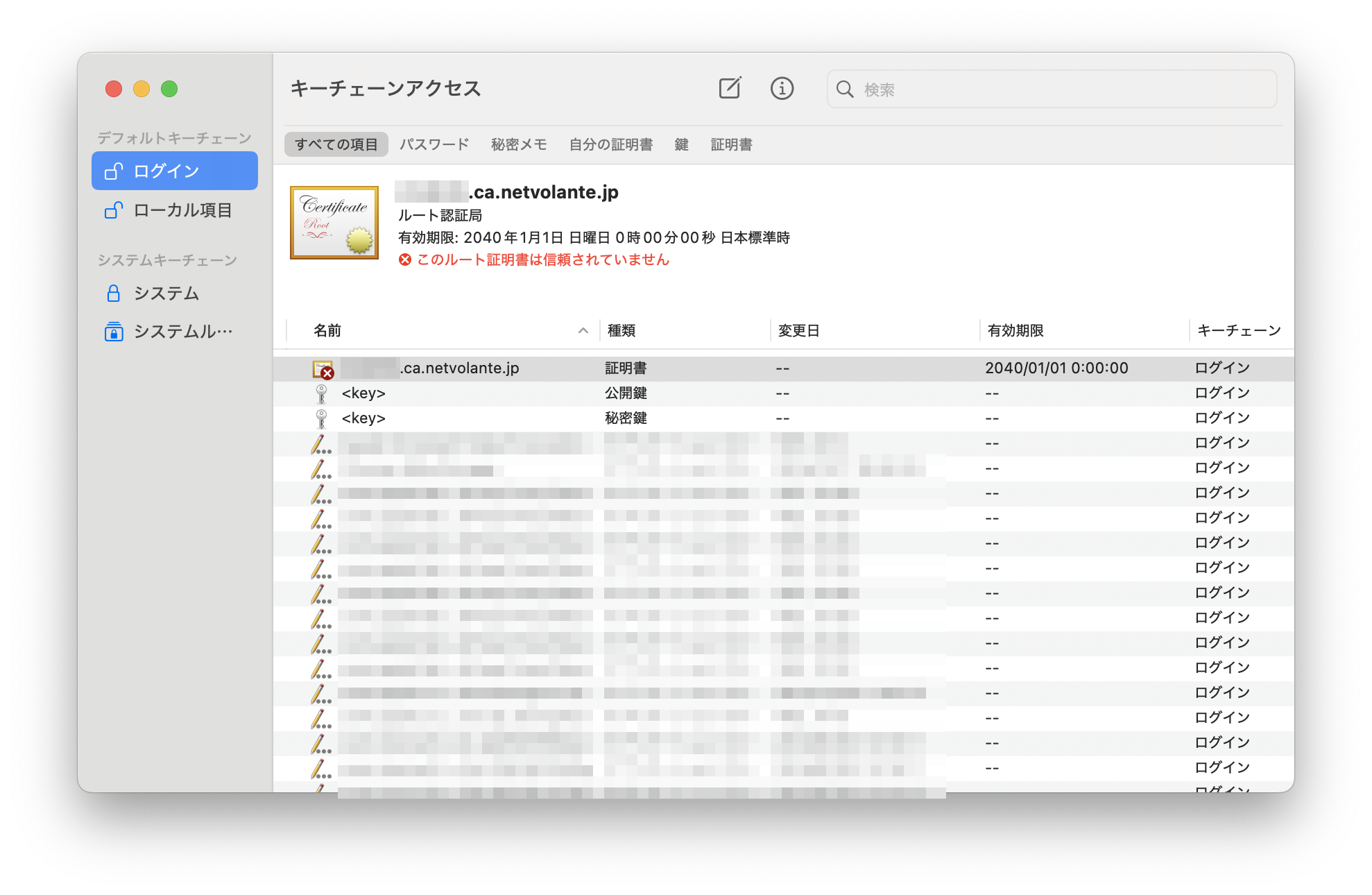Open the 証明書 category tab
This screenshot has height=895, width=1372.
(731, 144)
